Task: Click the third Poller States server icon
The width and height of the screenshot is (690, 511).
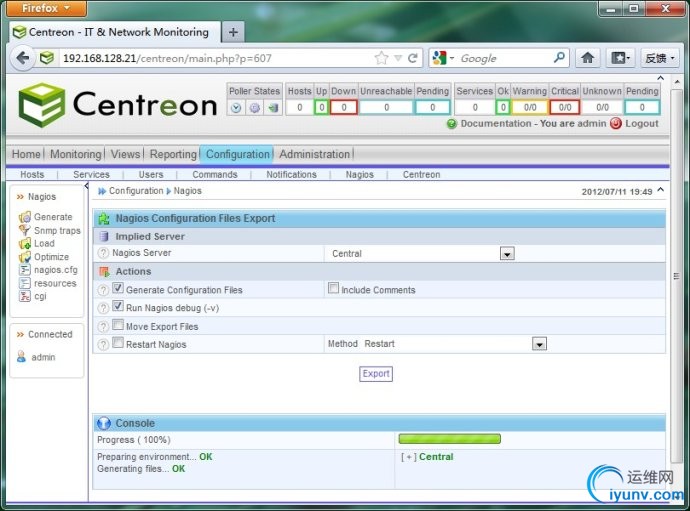Action: (273, 107)
